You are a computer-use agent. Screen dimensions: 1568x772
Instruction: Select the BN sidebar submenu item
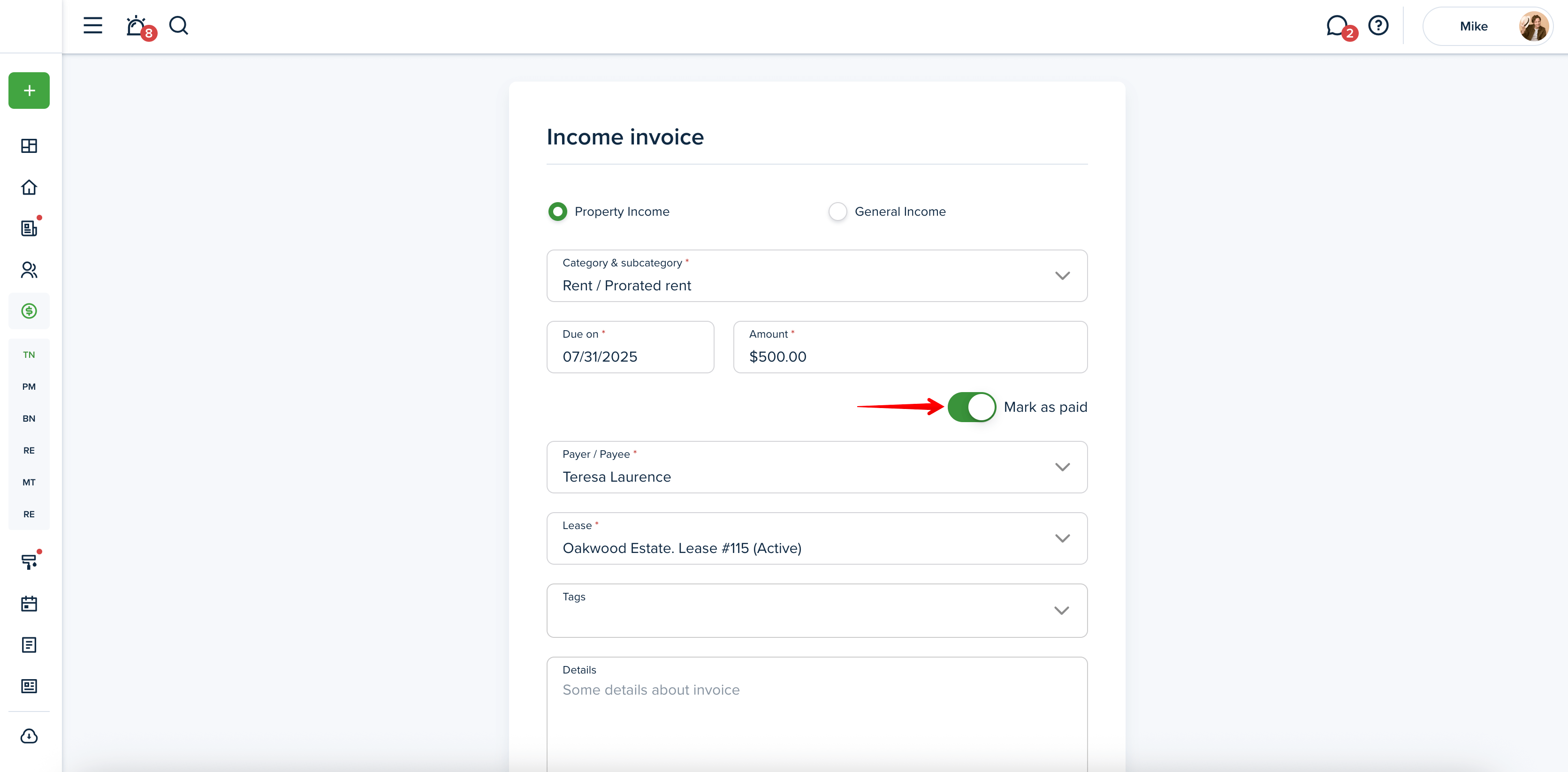[x=29, y=418]
